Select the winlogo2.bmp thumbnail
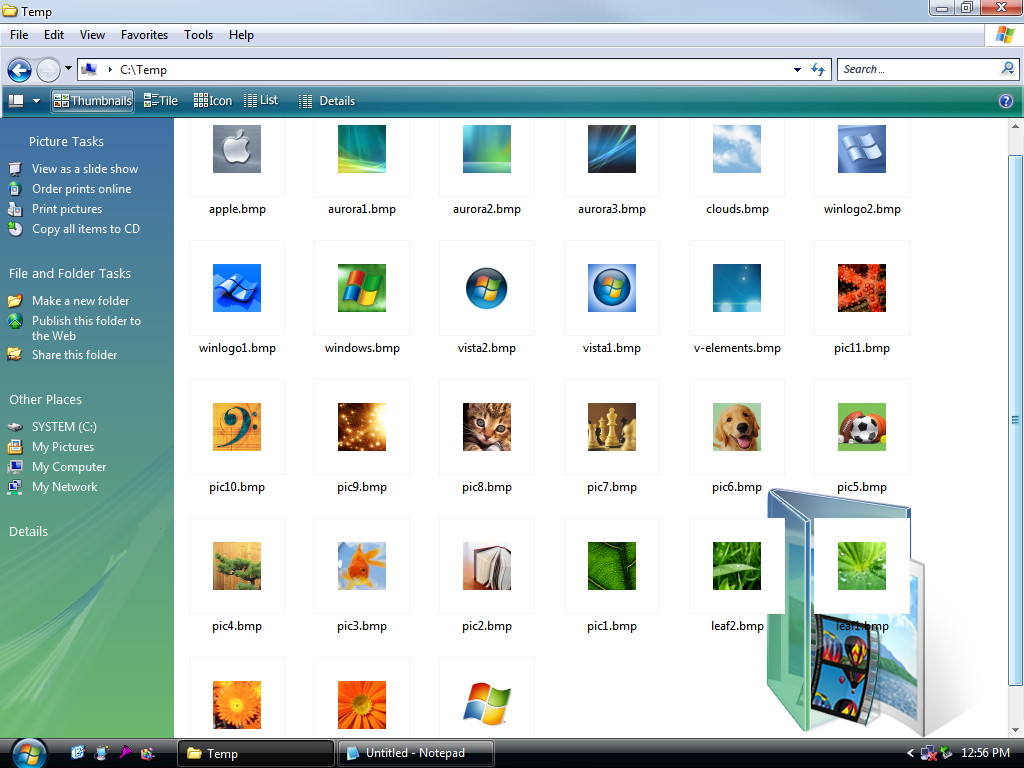The image size is (1024, 768). click(862, 149)
